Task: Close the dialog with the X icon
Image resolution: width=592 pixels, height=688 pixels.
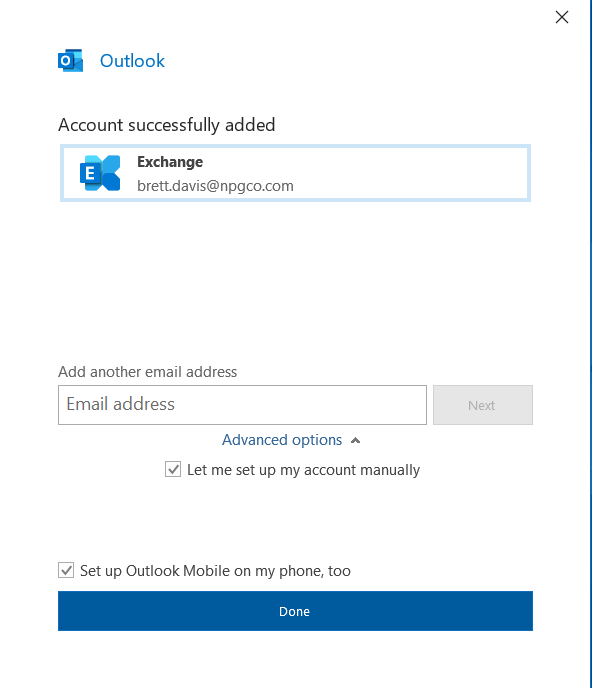Action: click(x=562, y=17)
